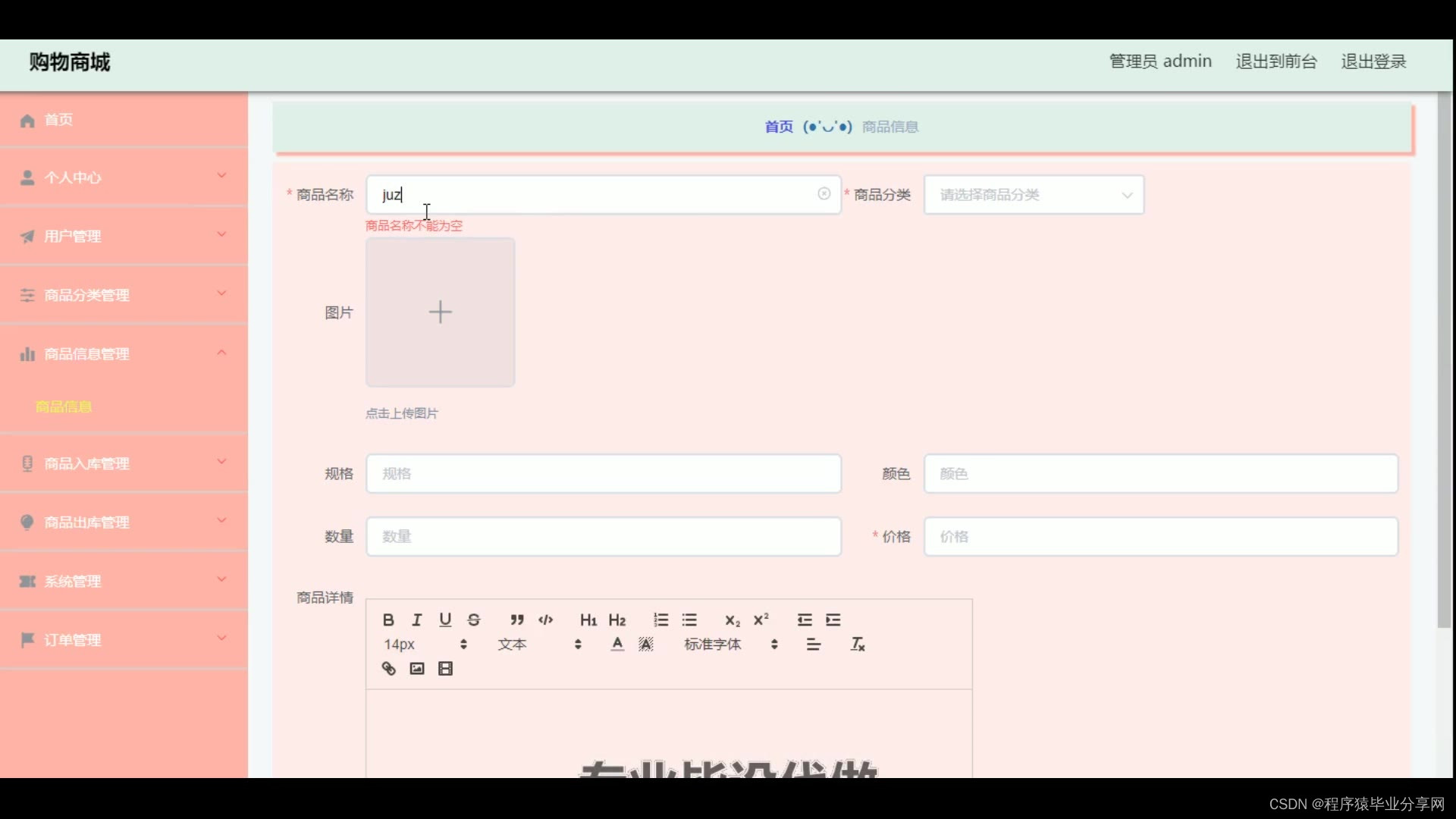Viewport: 1456px width, 819px height.
Task: Open the font text color picker
Action: tap(617, 644)
